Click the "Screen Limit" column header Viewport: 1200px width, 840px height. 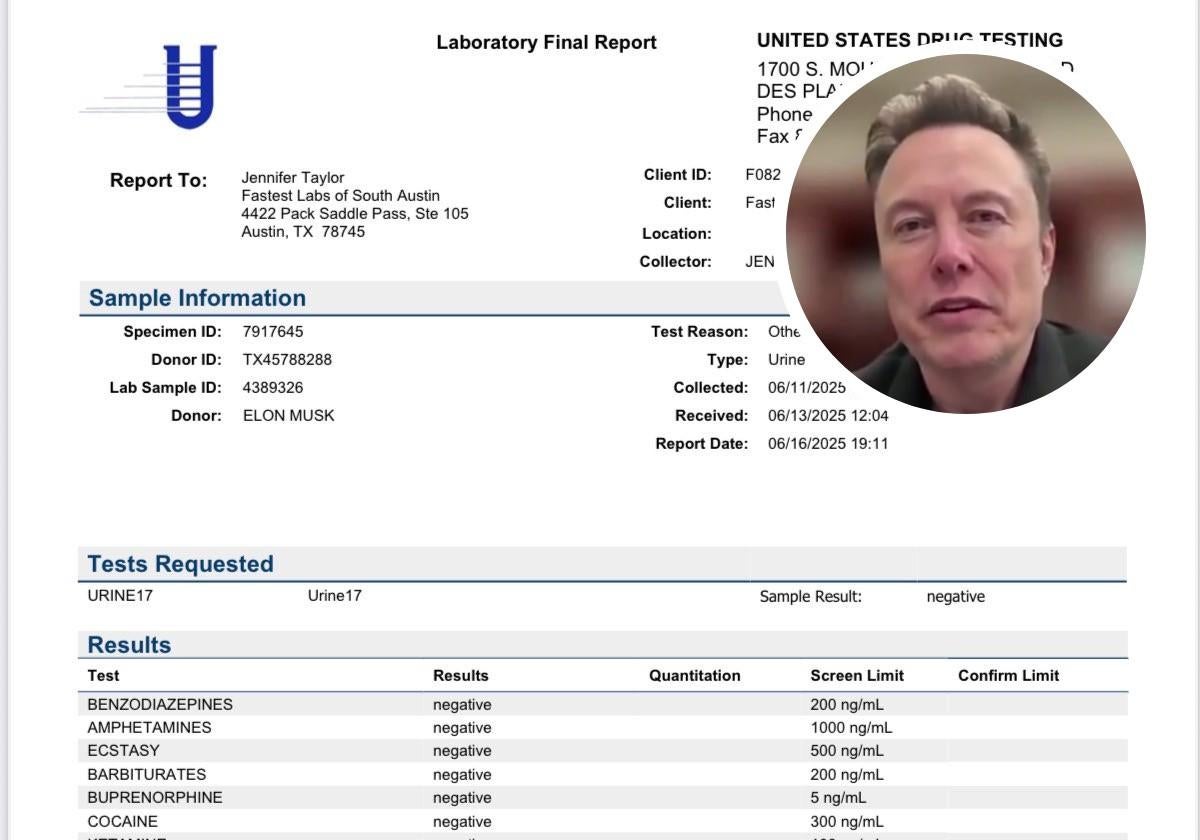(x=857, y=676)
